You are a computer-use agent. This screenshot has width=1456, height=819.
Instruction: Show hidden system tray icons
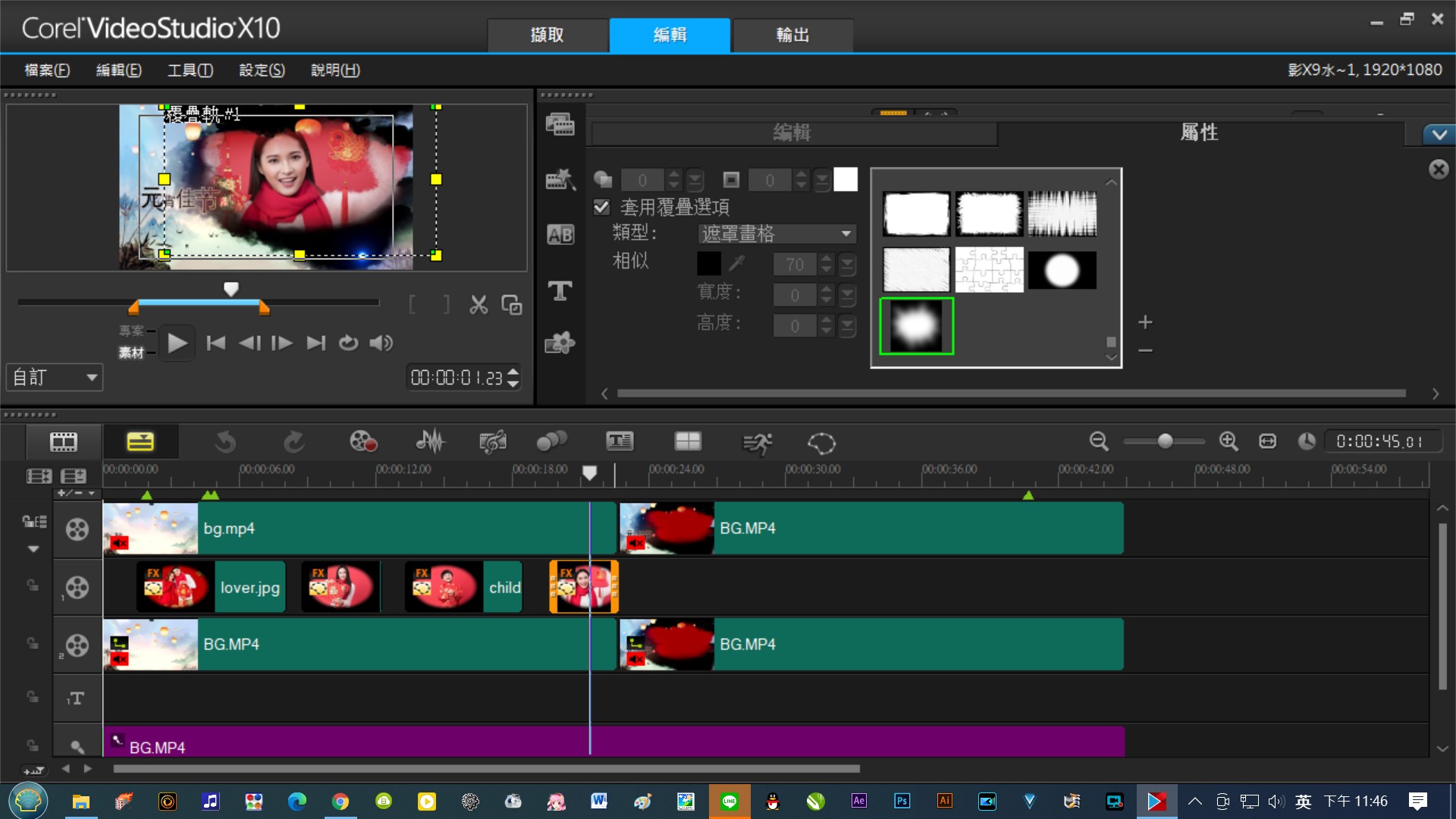pos(1195,801)
